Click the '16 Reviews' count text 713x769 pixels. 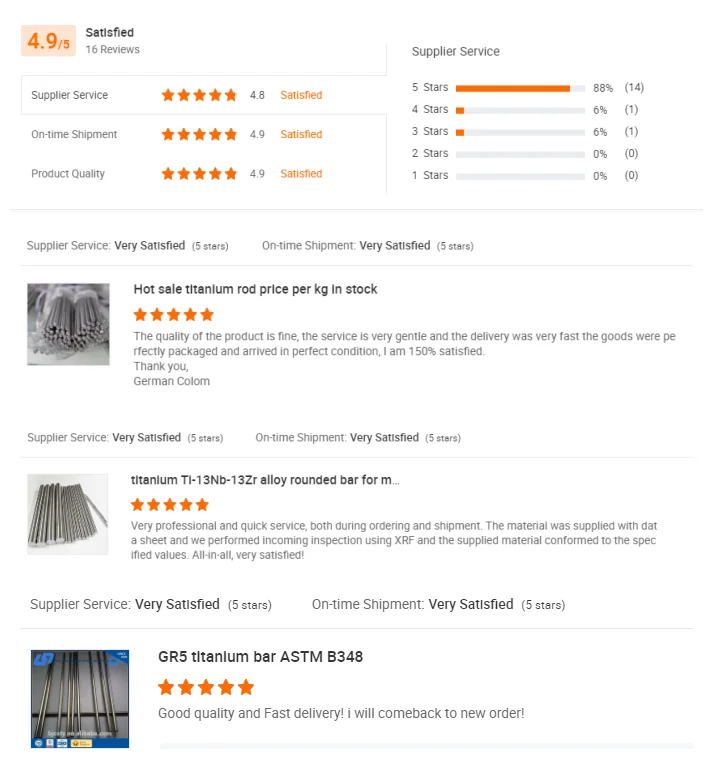(x=112, y=49)
